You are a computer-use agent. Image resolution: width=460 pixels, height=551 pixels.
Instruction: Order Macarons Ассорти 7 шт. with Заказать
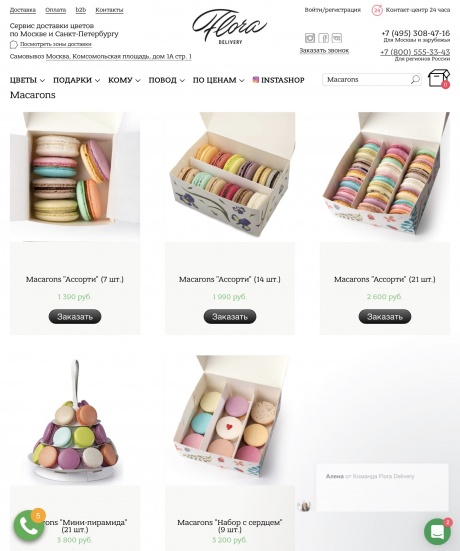pyautogui.click(x=75, y=317)
